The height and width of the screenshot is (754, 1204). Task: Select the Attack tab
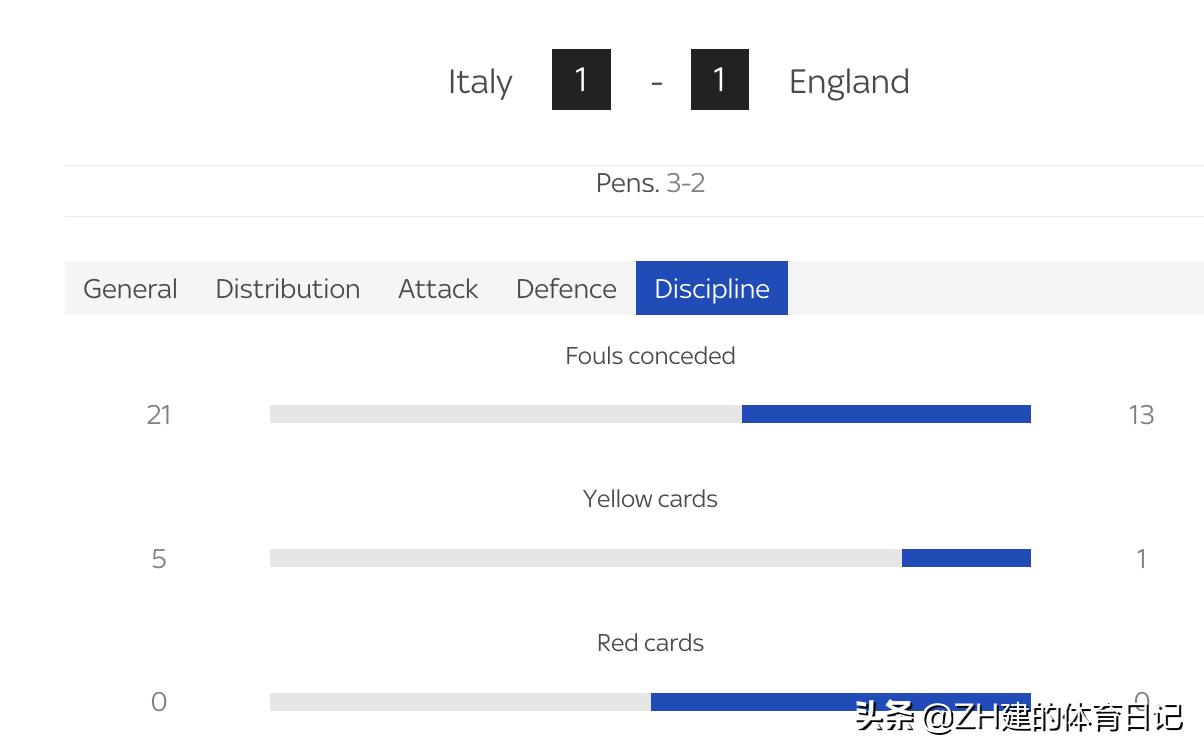click(438, 289)
